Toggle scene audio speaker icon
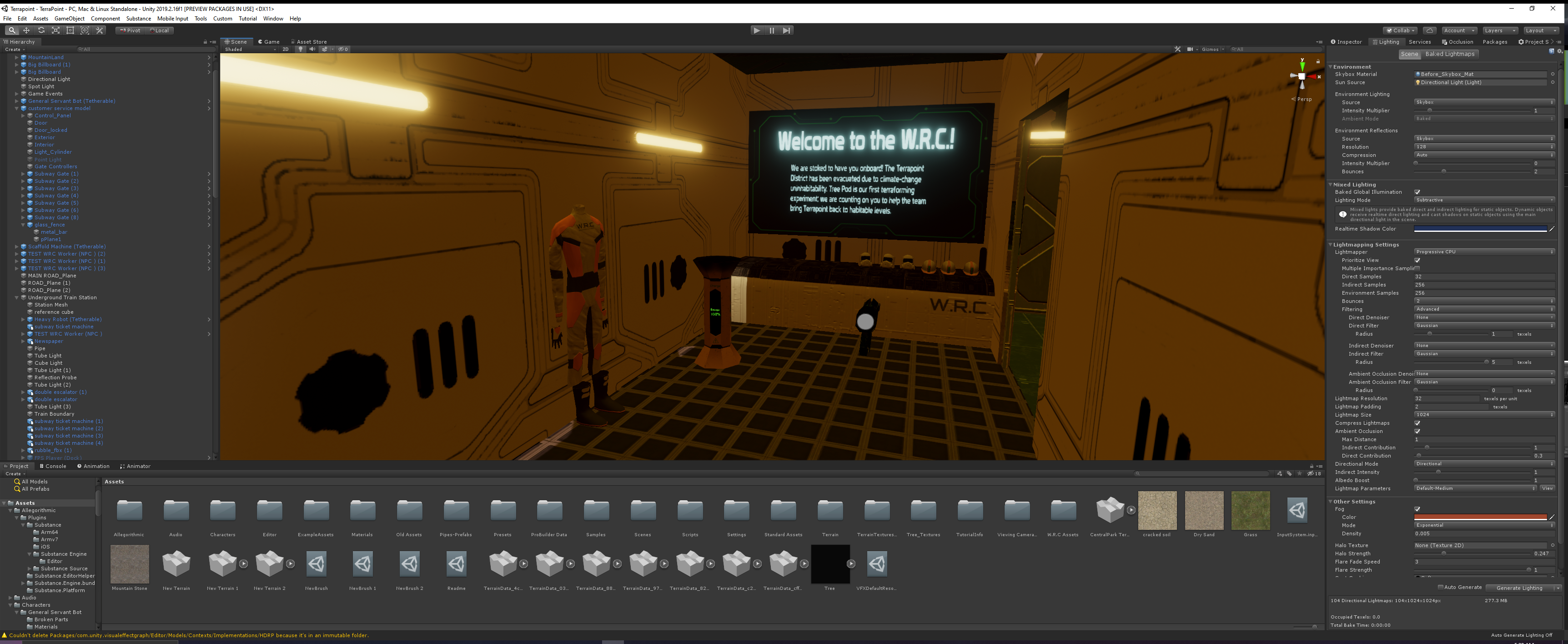The width and height of the screenshot is (1568, 644). [312, 49]
